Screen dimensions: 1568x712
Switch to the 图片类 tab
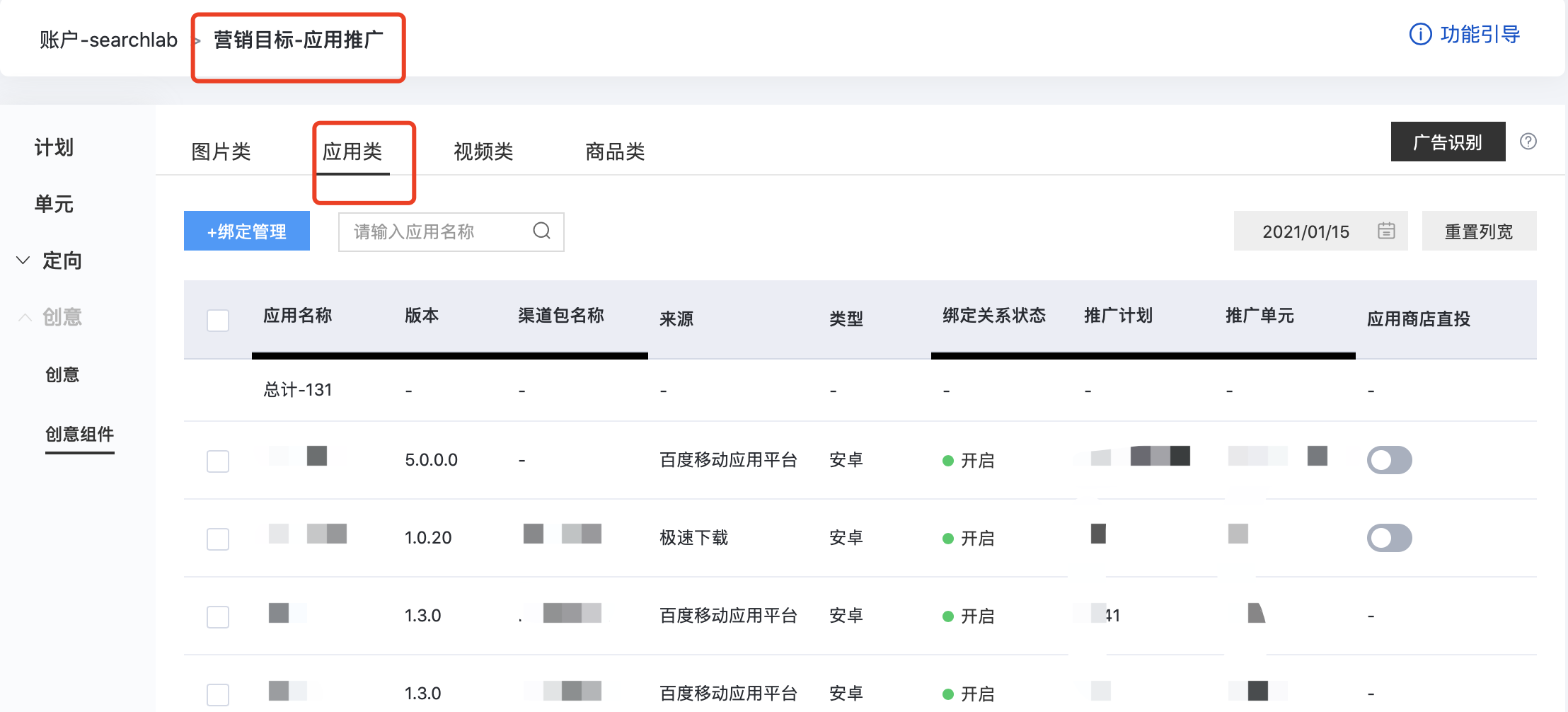tap(221, 151)
